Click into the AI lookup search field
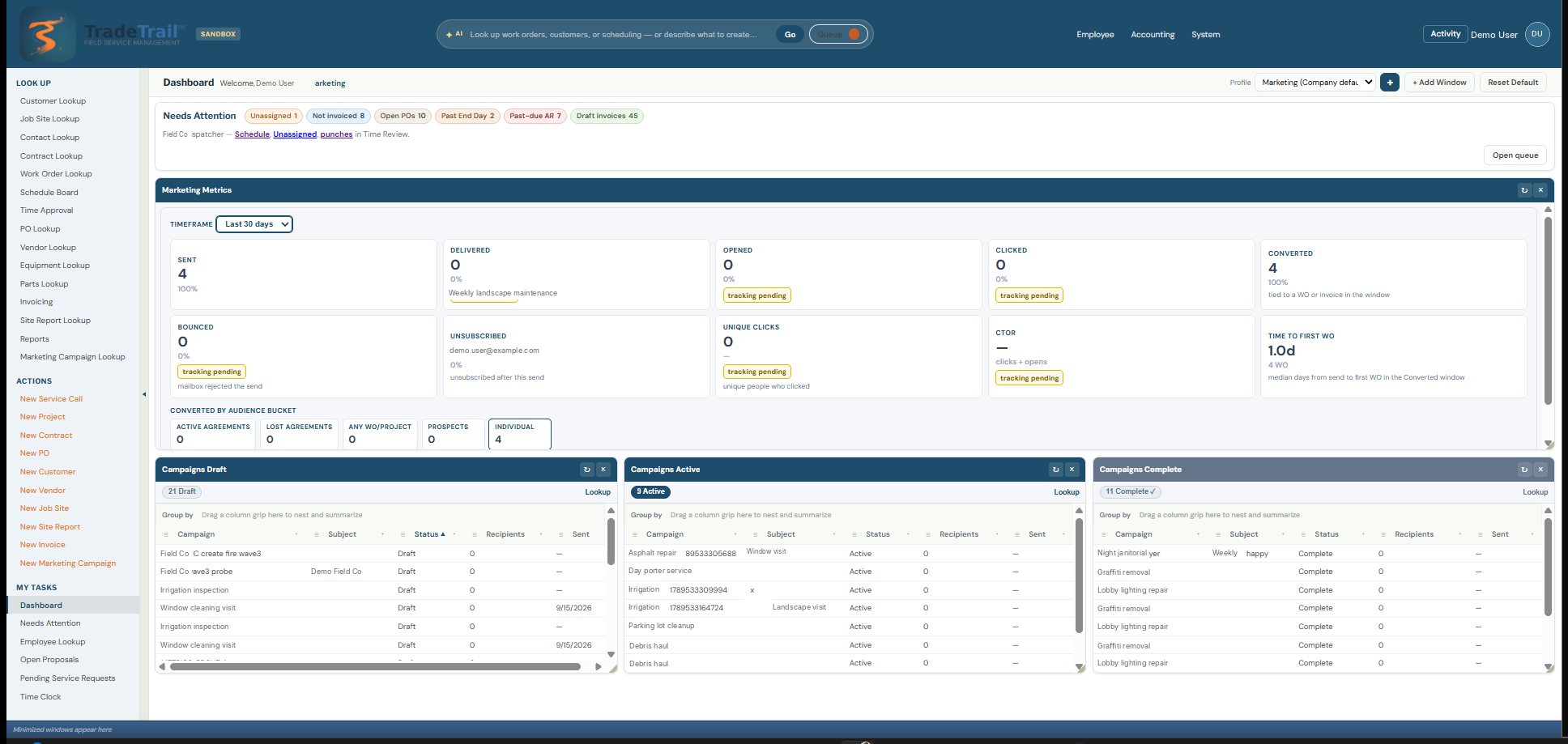The height and width of the screenshot is (744, 1568). pos(614,35)
